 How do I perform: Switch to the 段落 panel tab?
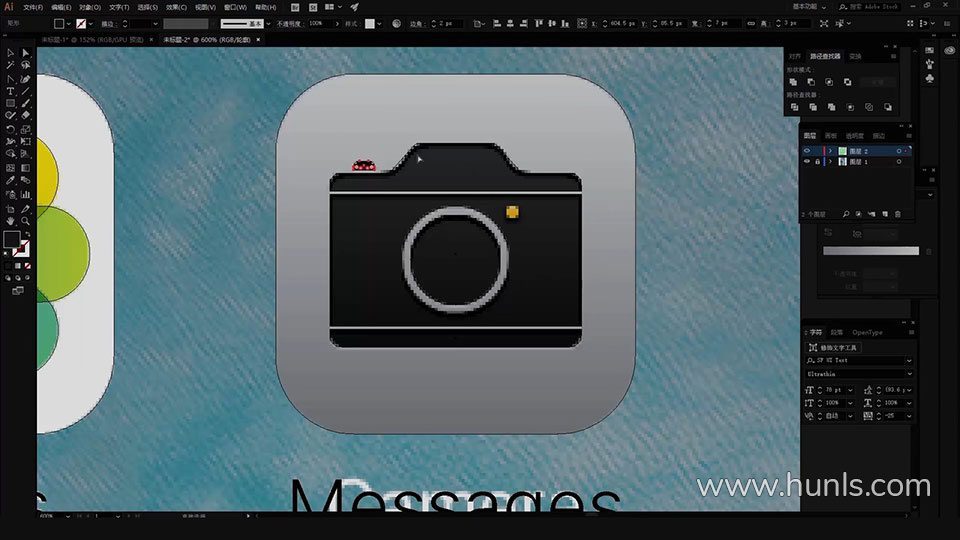(836, 332)
